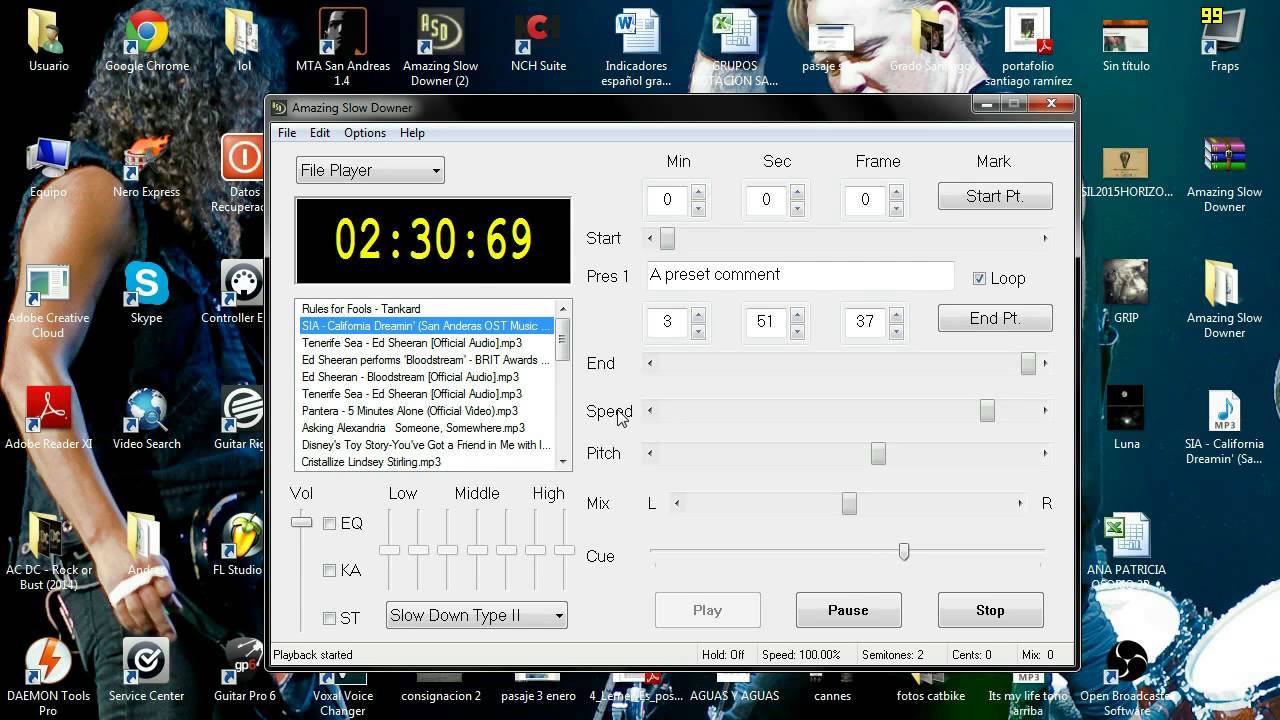The height and width of the screenshot is (720, 1280).
Task: Enable the ST checkbox
Action: click(329, 618)
